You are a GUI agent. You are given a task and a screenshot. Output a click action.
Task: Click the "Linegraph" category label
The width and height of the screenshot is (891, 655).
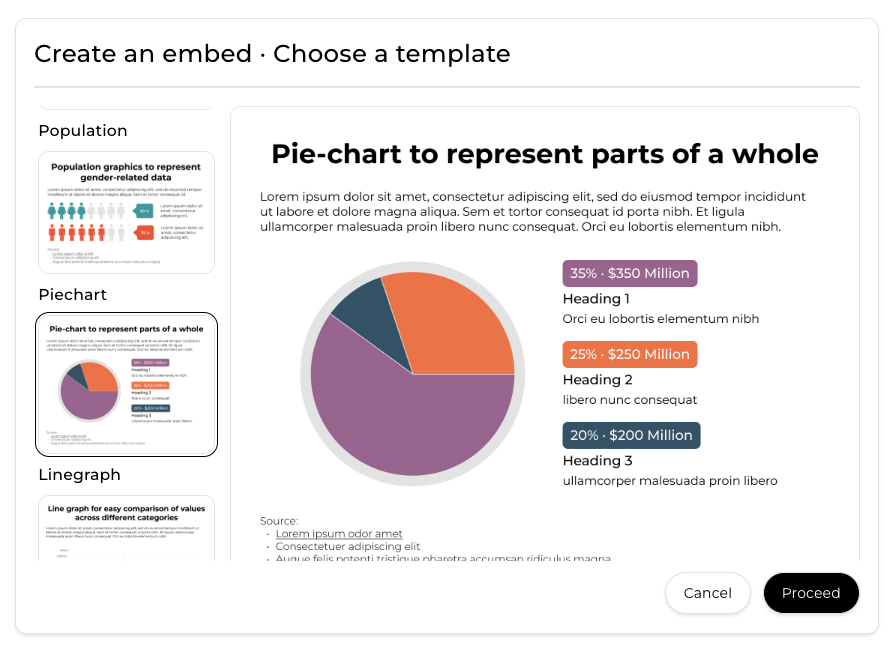(x=79, y=475)
